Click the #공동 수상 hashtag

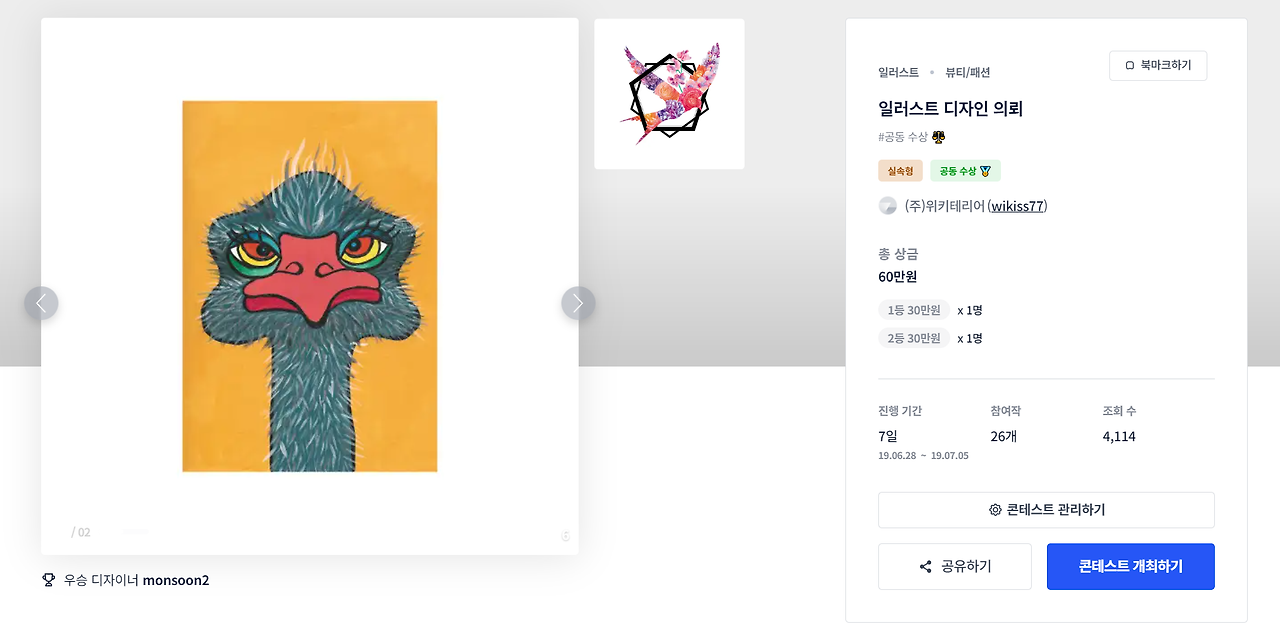coord(903,137)
